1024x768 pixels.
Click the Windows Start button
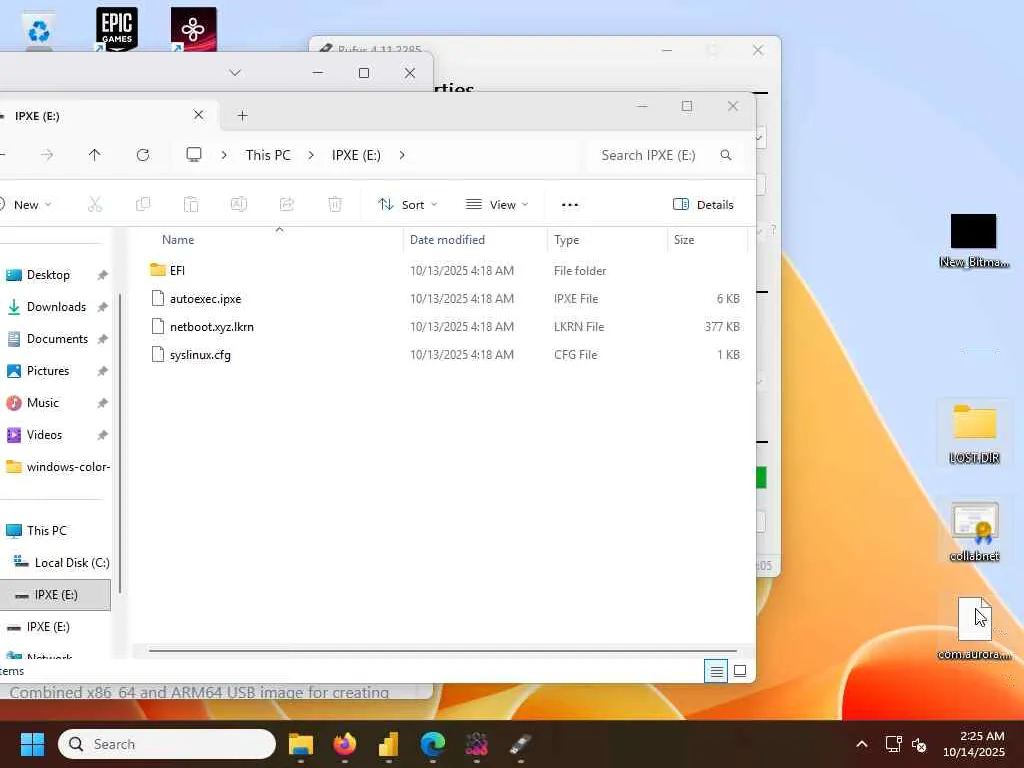tap(32, 744)
